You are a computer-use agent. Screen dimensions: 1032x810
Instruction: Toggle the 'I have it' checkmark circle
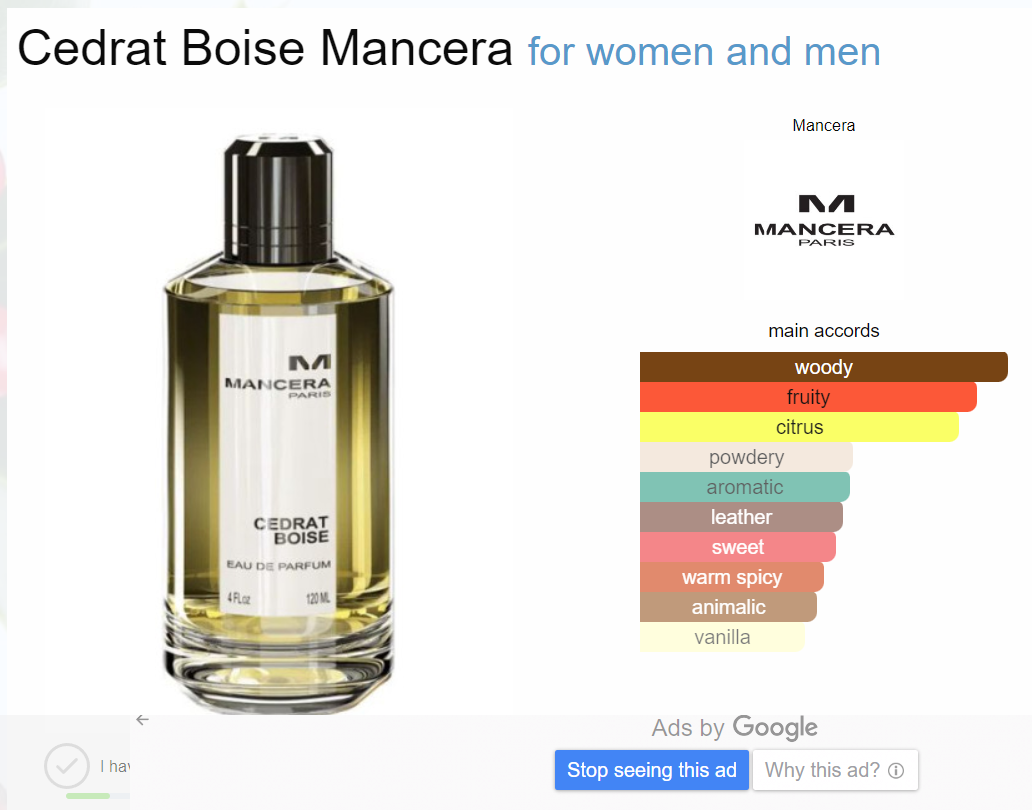point(66,766)
